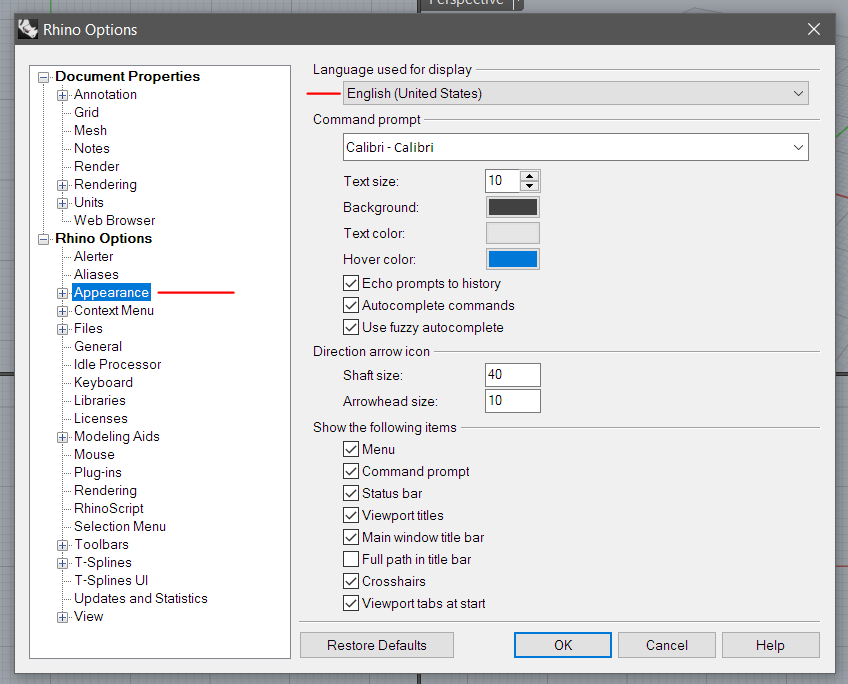Open the Calibri font dropdown

point(575,147)
